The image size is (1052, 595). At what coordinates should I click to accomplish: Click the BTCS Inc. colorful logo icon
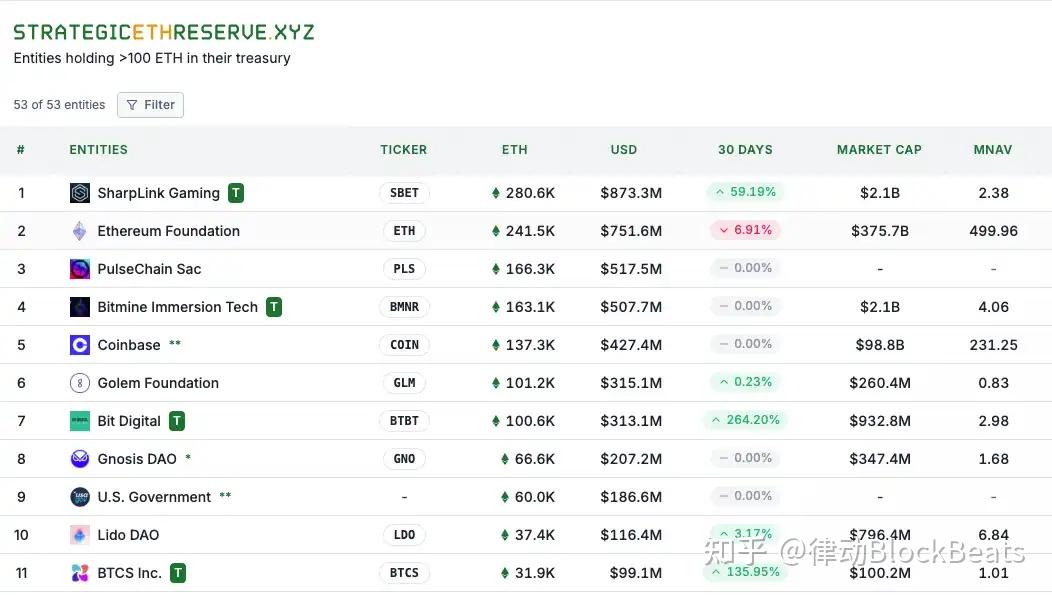pos(80,573)
